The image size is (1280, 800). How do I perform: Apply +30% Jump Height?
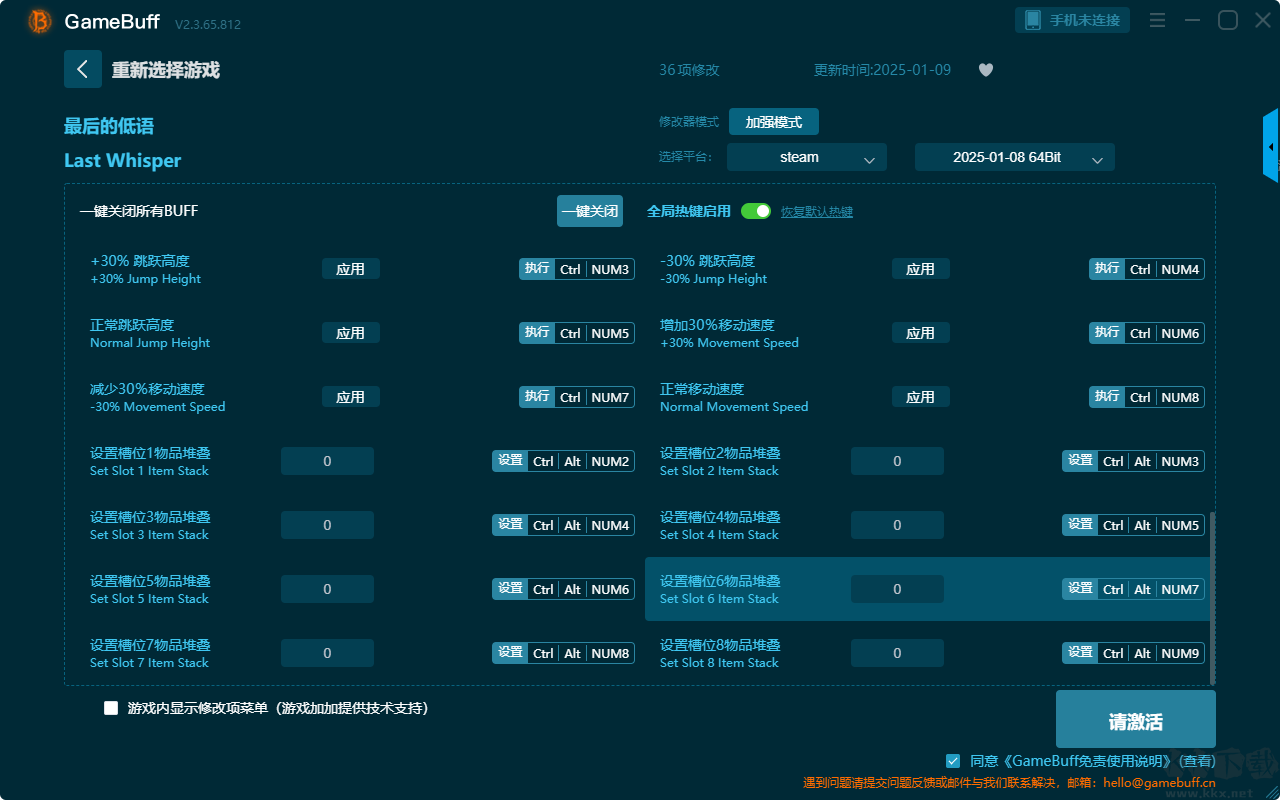pyautogui.click(x=351, y=269)
